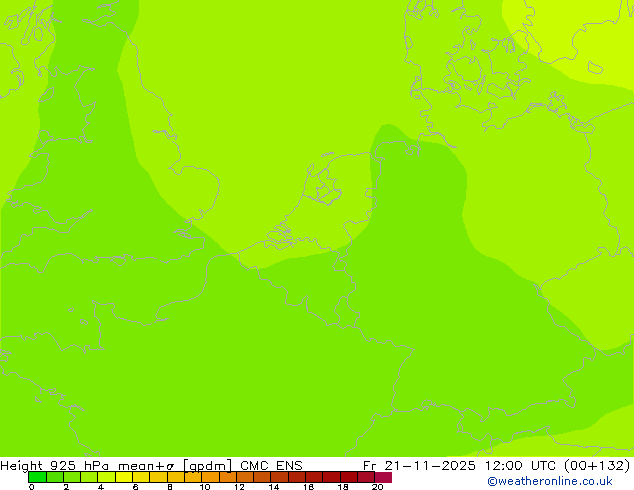Click the legend value '4'
Screen dimensions: 634x490
click(101, 487)
